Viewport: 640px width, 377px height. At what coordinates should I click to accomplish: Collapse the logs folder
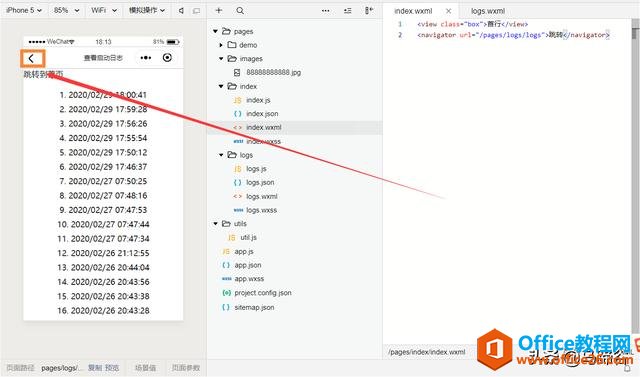[221, 155]
